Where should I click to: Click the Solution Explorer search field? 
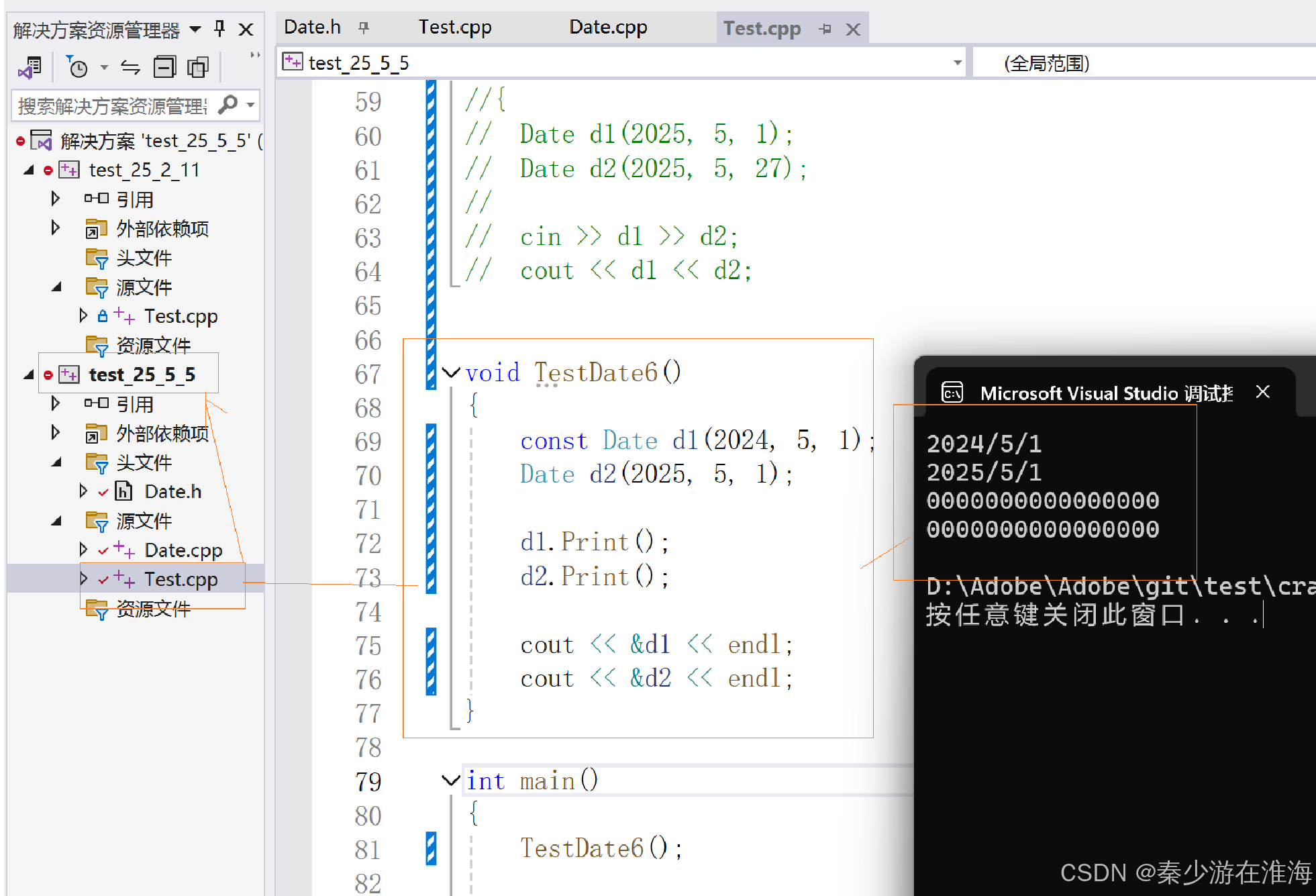[x=111, y=105]
